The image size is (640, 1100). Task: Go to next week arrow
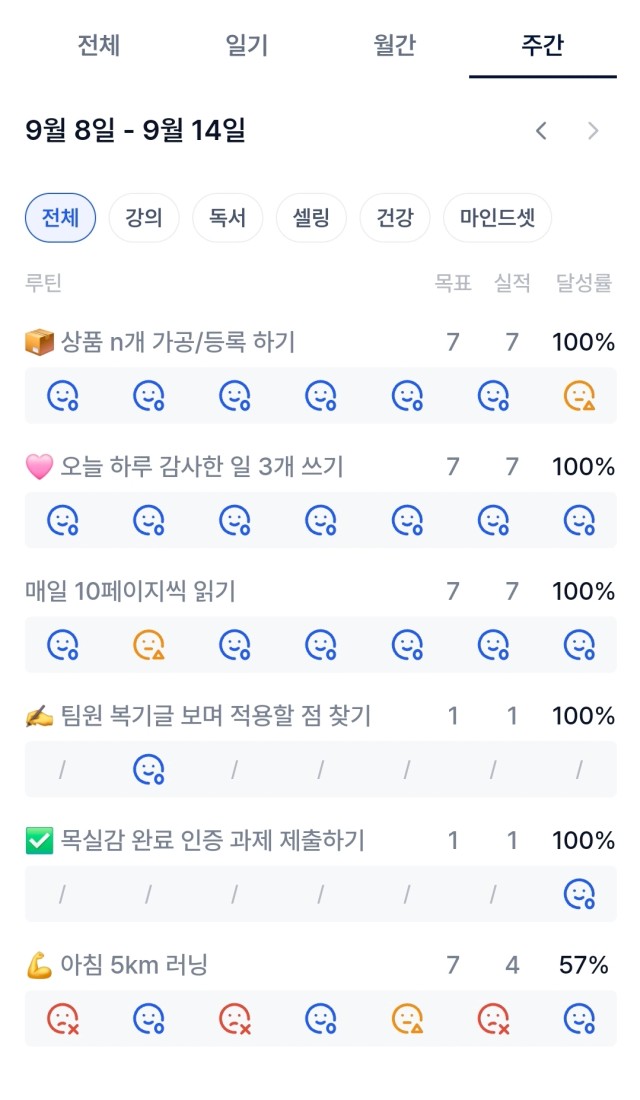[x=593, y=131]
